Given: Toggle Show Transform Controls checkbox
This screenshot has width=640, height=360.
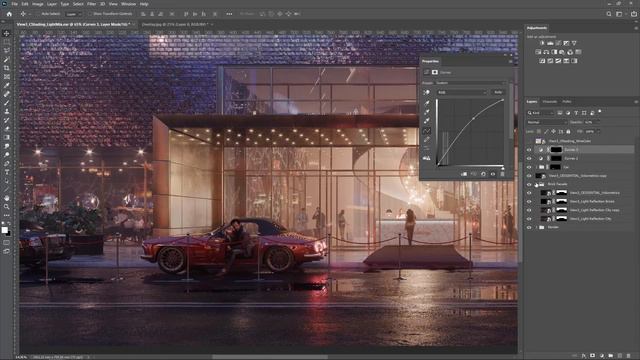Looking at the screenshot, I should tap(90, 14).
